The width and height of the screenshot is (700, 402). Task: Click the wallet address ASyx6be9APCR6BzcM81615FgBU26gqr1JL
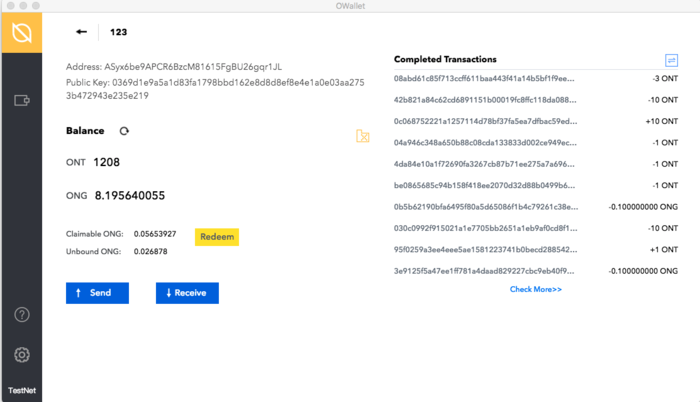click(x=193, y=67)
